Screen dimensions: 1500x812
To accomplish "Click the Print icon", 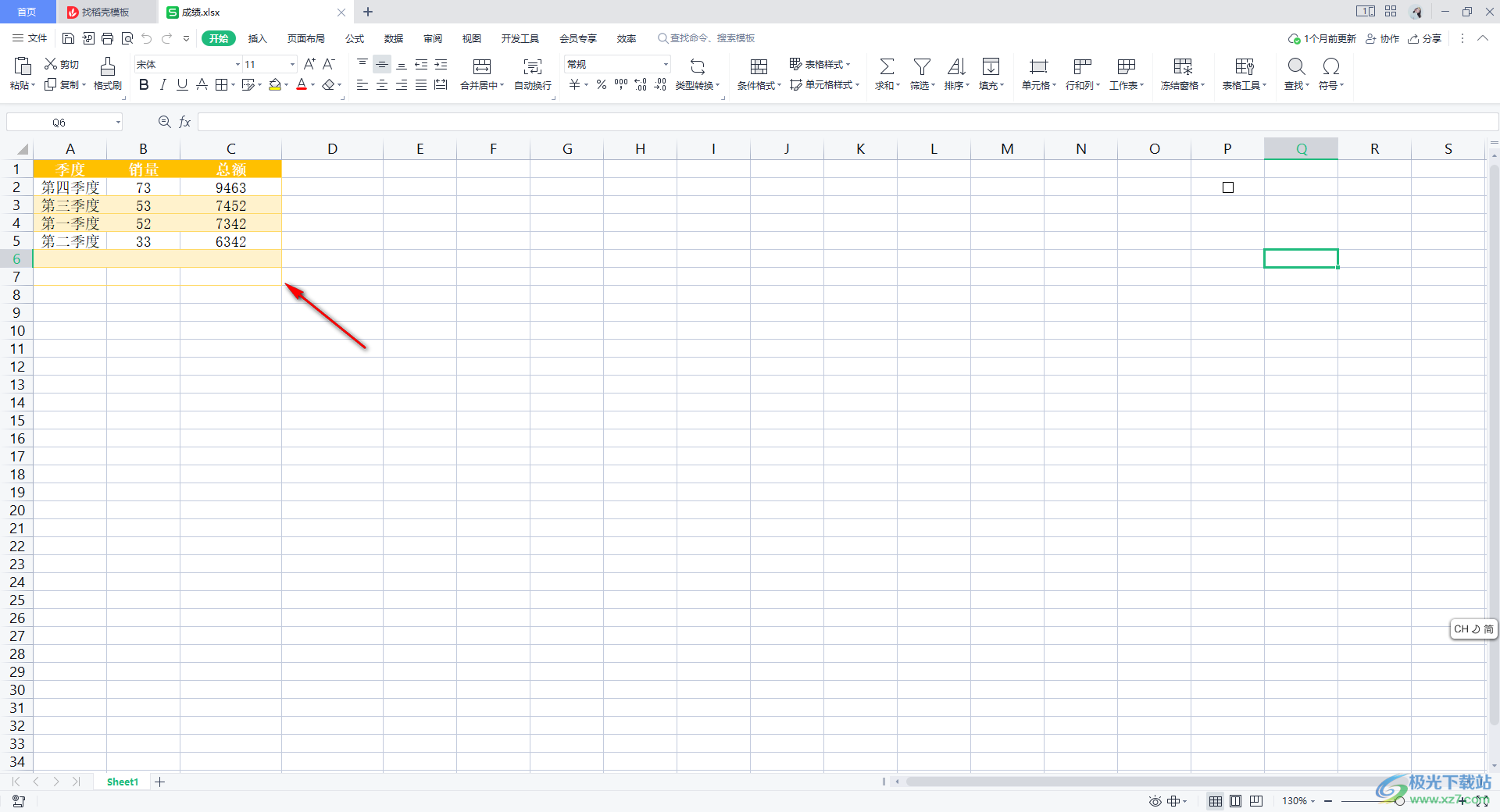I will pos(107,38).
